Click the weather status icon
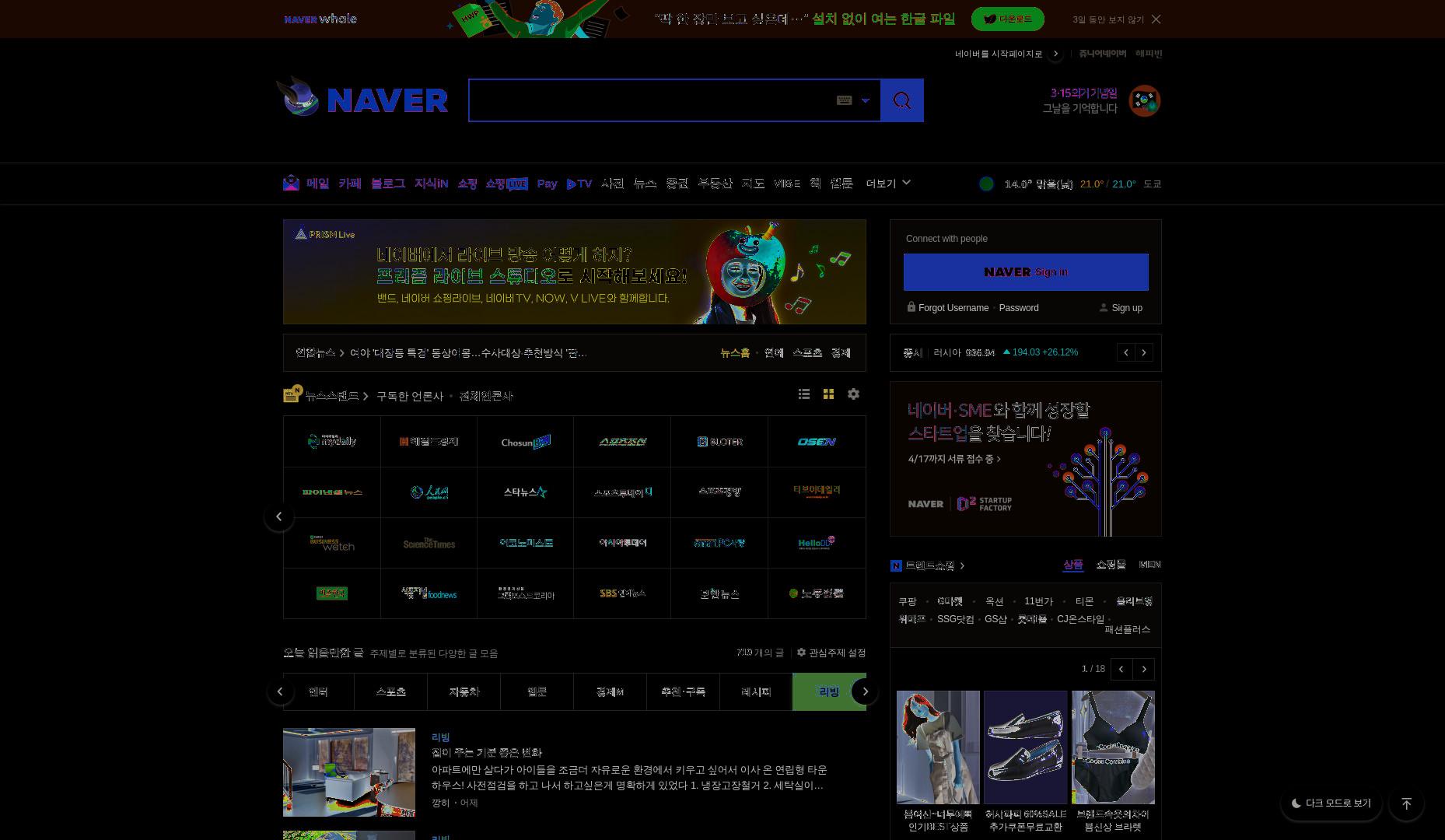The image size is (1445, 840). (986, 184)
